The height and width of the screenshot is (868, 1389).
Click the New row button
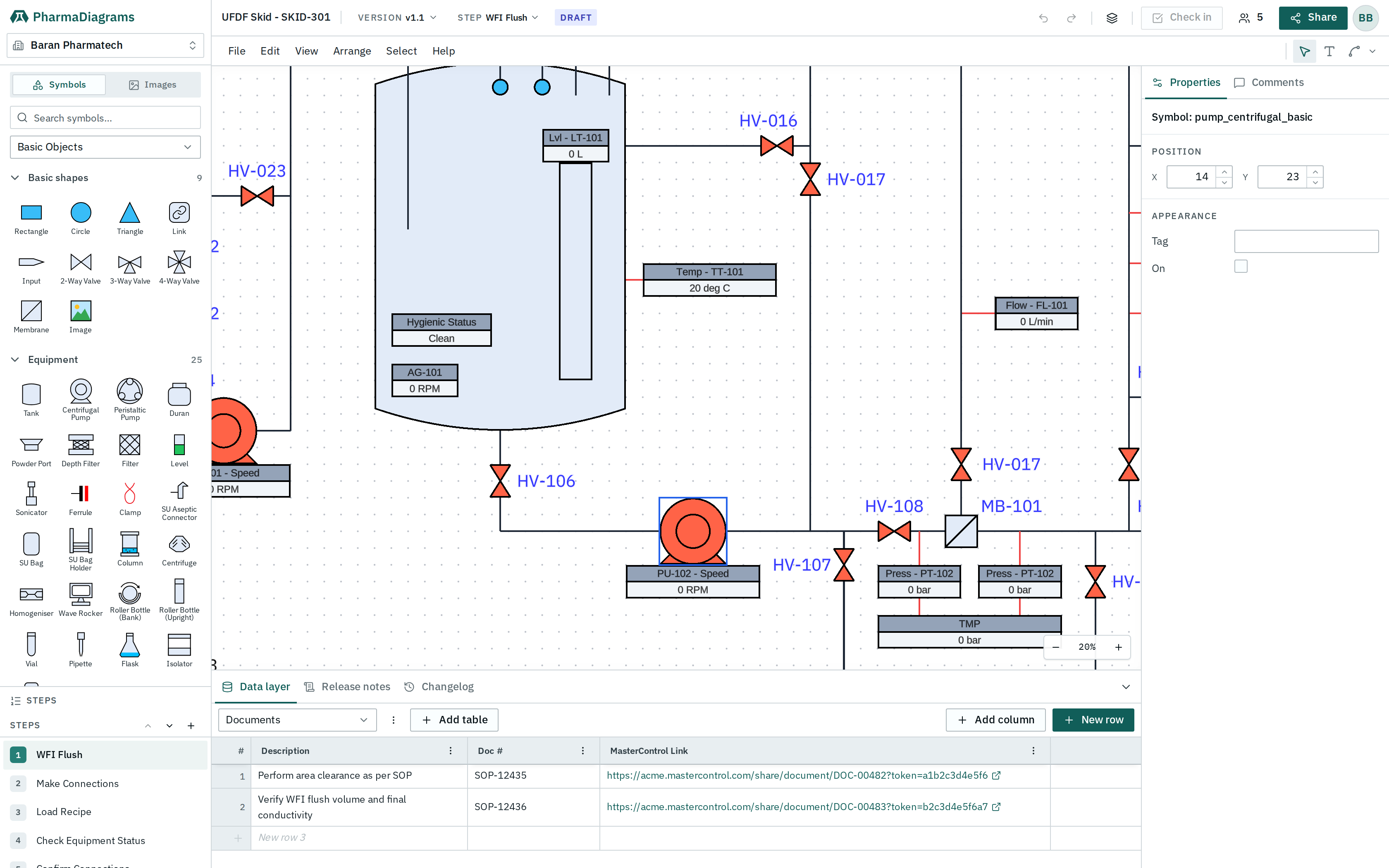pos(1093,720)
